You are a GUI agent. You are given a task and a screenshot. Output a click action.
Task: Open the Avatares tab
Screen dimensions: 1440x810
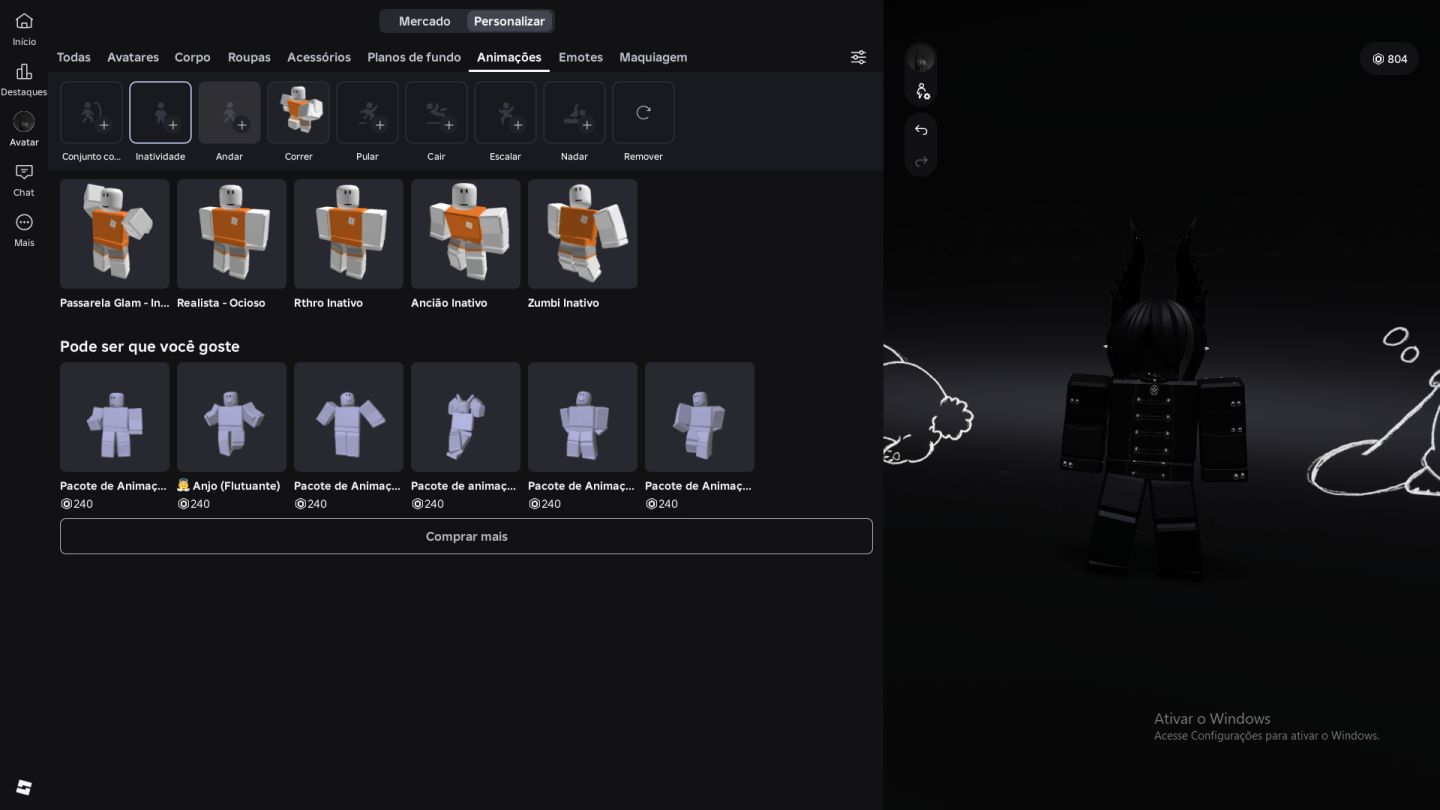[133, 57]
